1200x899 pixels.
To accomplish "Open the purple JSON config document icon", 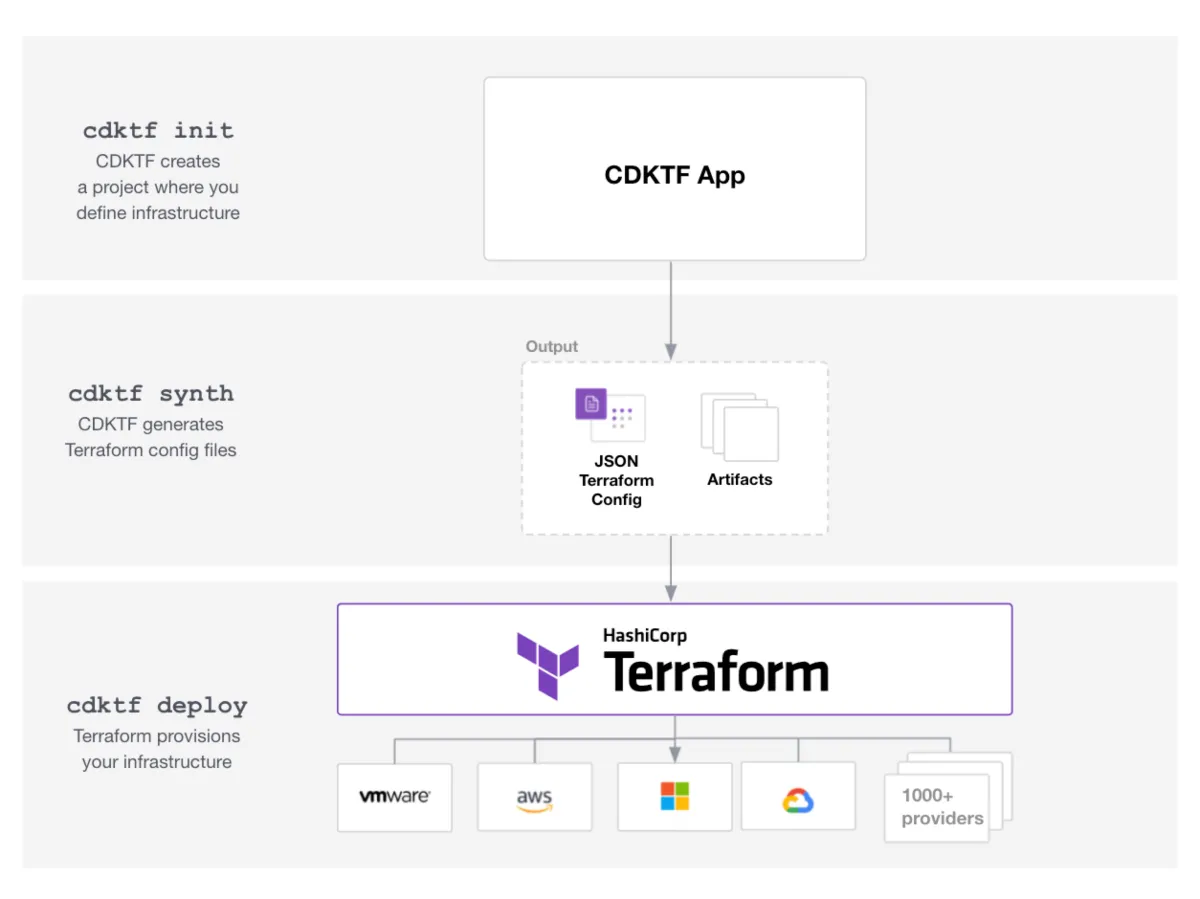I will coord(592,404).
